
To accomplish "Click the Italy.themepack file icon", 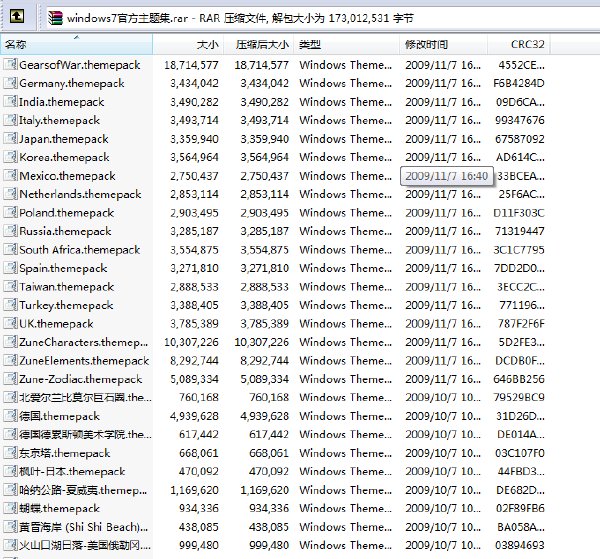I will [10, 119].
